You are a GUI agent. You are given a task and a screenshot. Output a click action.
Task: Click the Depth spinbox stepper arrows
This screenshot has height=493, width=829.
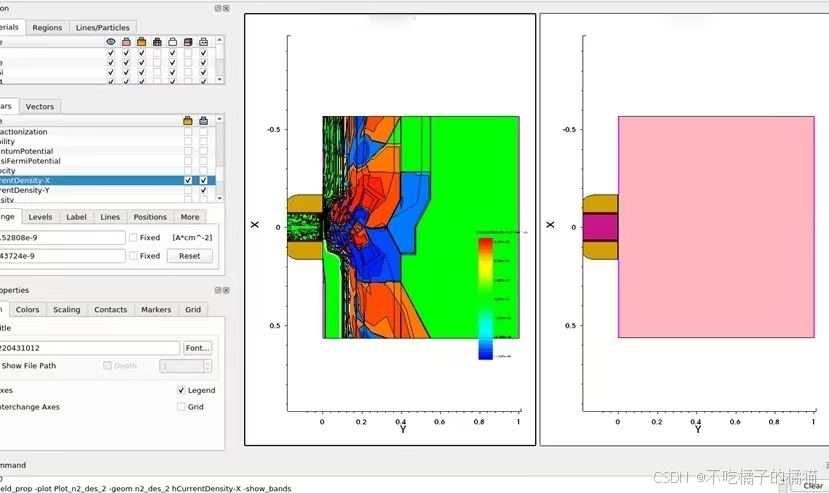pos(207,366)
